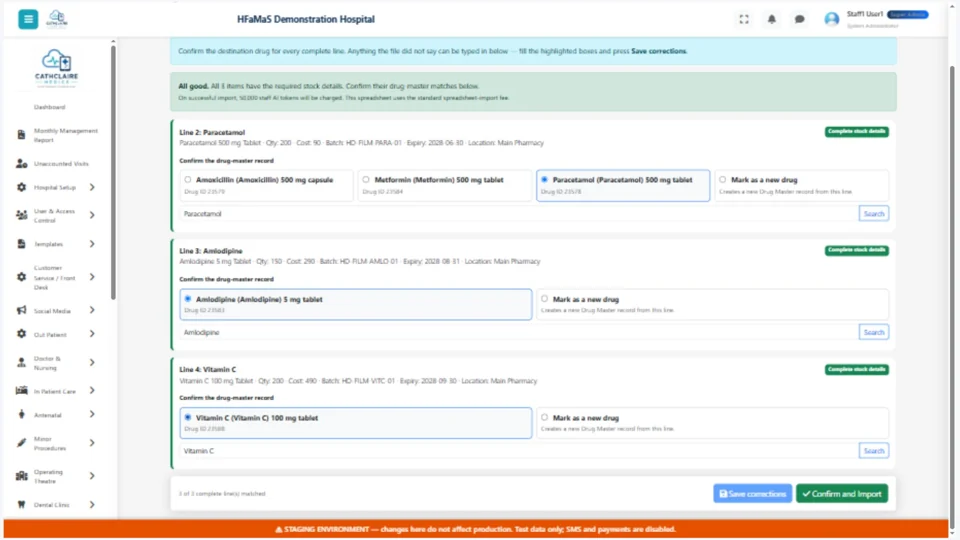Viewport: 960px width, 540px height.
Task: Enter fullscreen mode with the expand icon
Action: click(744, 20)
